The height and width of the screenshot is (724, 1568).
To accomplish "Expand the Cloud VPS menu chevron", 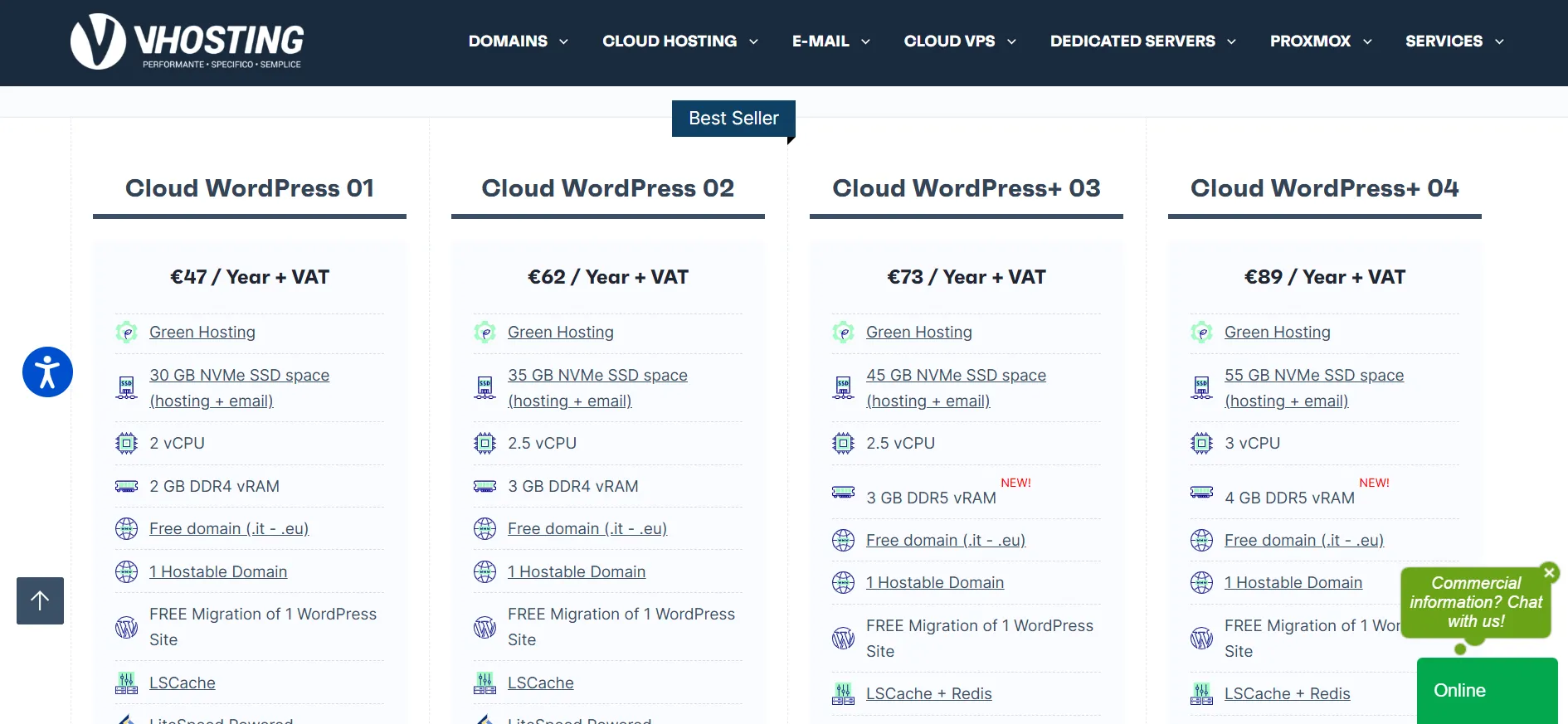I will pyautogui.click(x=1011, y=41).
